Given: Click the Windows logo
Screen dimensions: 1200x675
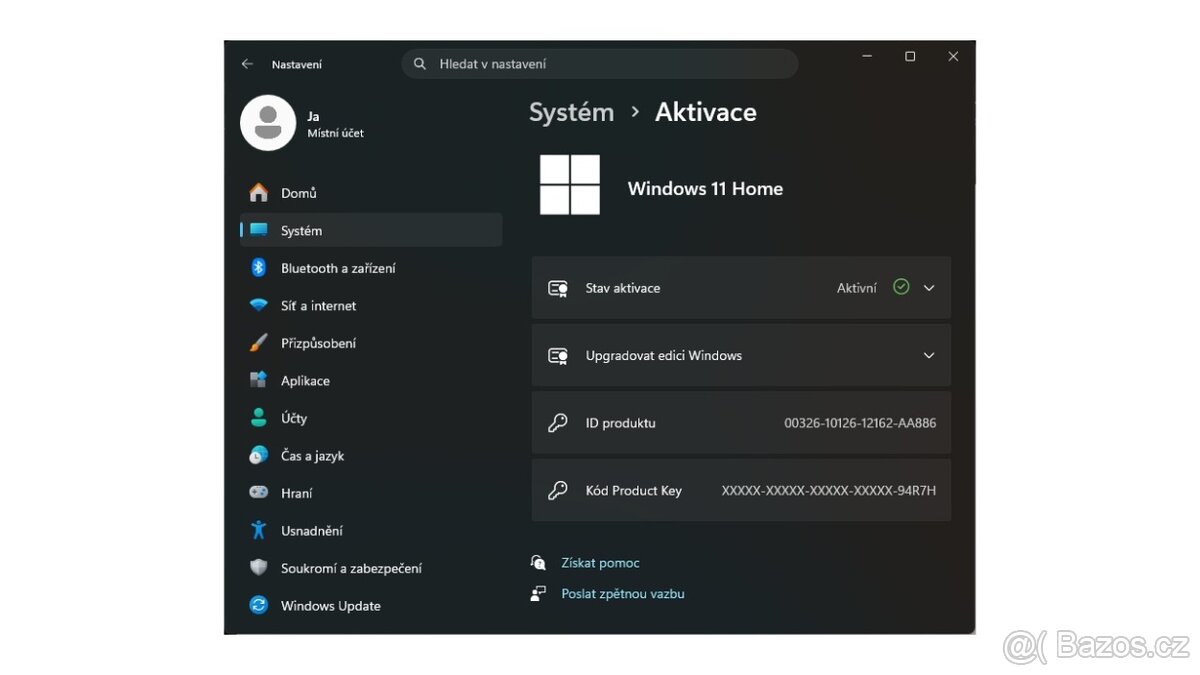Looking at the screenshot, I should coord(570,185).
